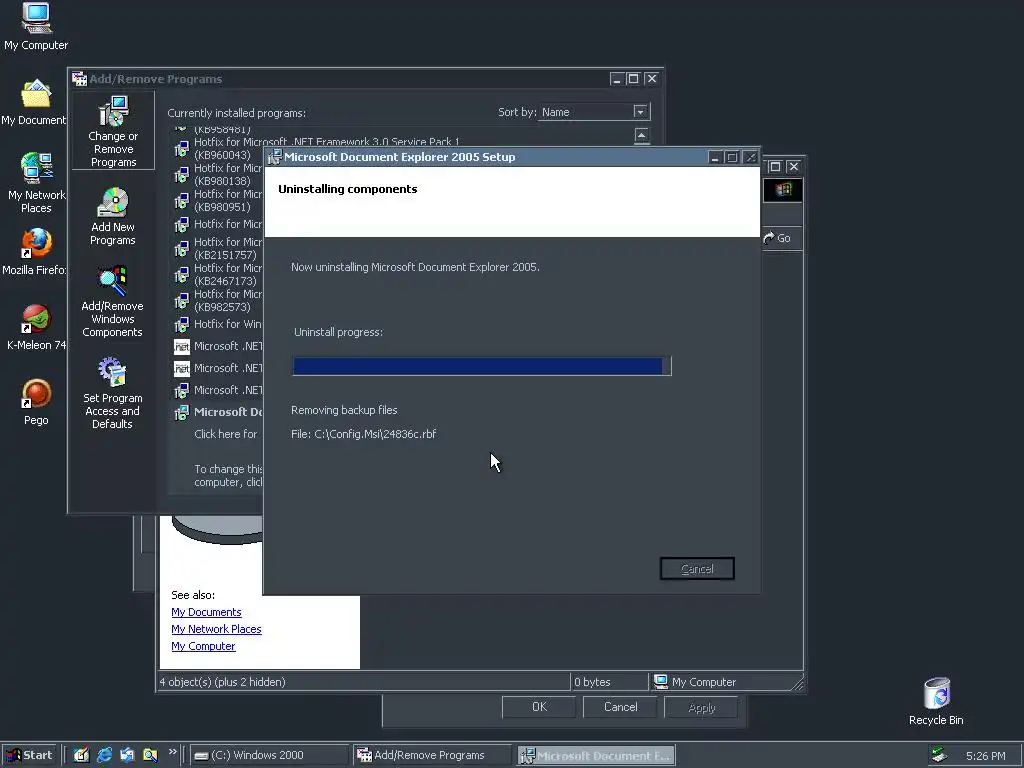The height and width of the screenshot is (768, 1024).
Task: Follow the My Computer link
Action: click(x=203, y=646)
